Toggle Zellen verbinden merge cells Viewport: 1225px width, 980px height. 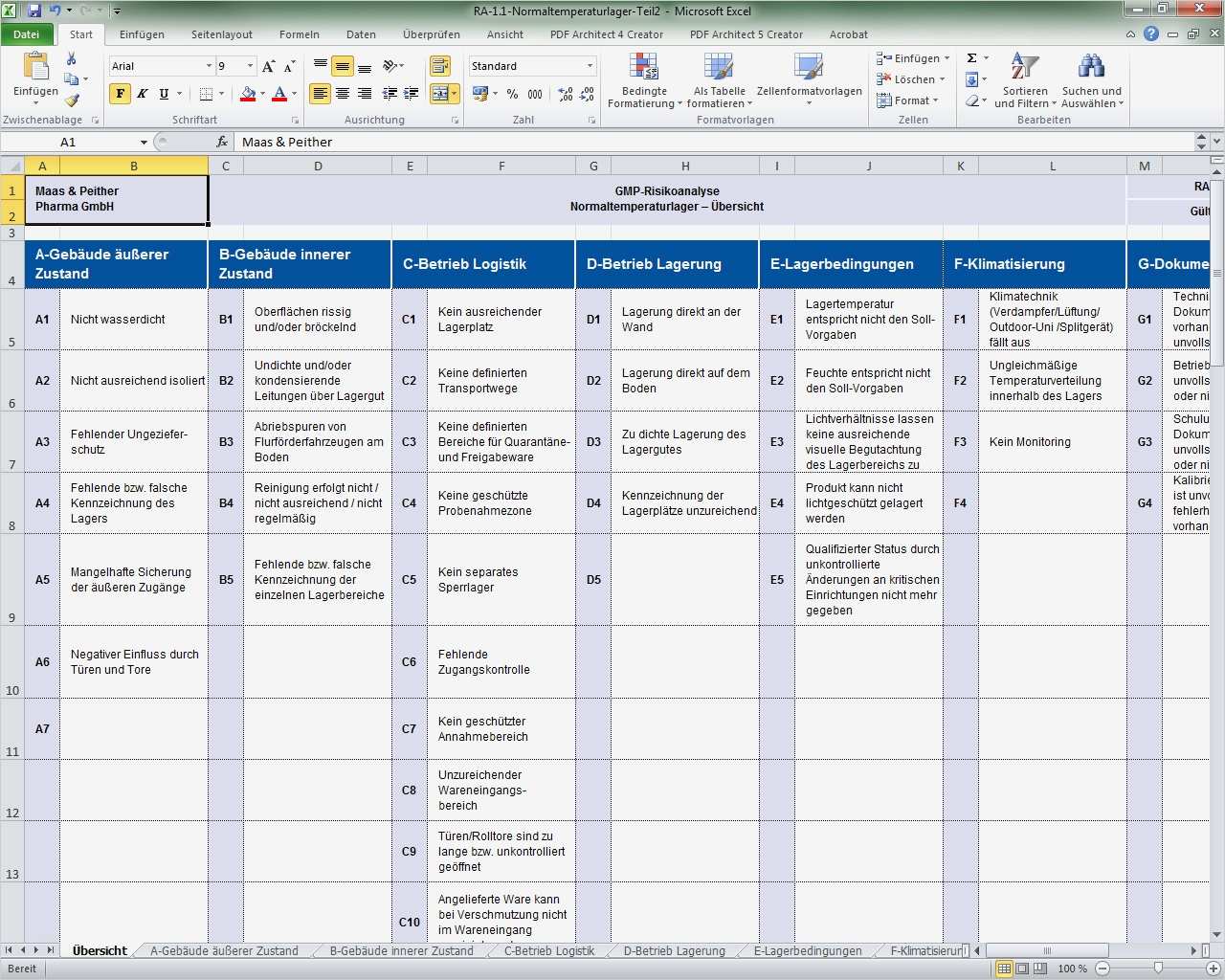tap(441, 94)
